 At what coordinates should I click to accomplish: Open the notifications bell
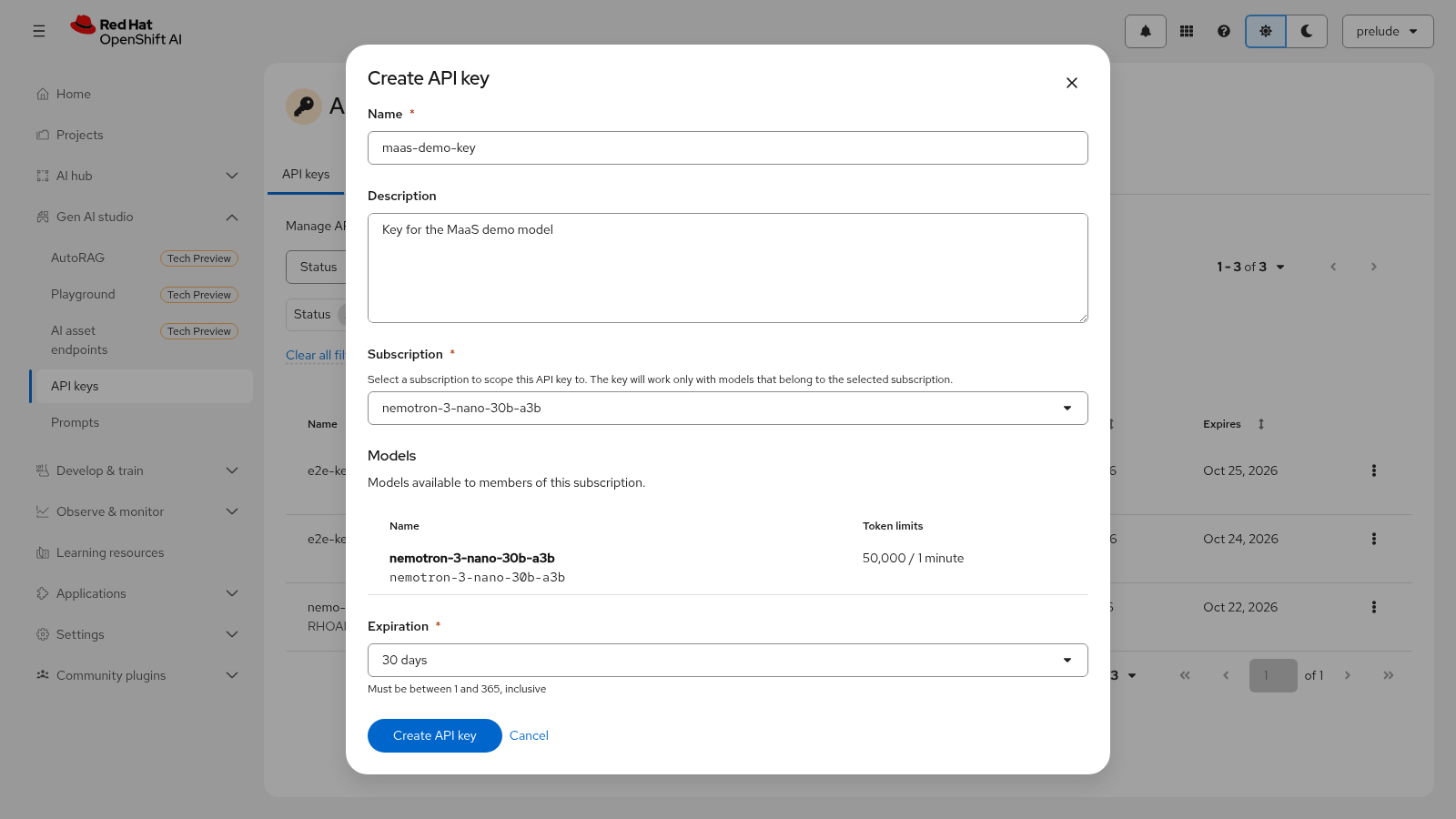pyautogui.click(x=1146, y=31)
